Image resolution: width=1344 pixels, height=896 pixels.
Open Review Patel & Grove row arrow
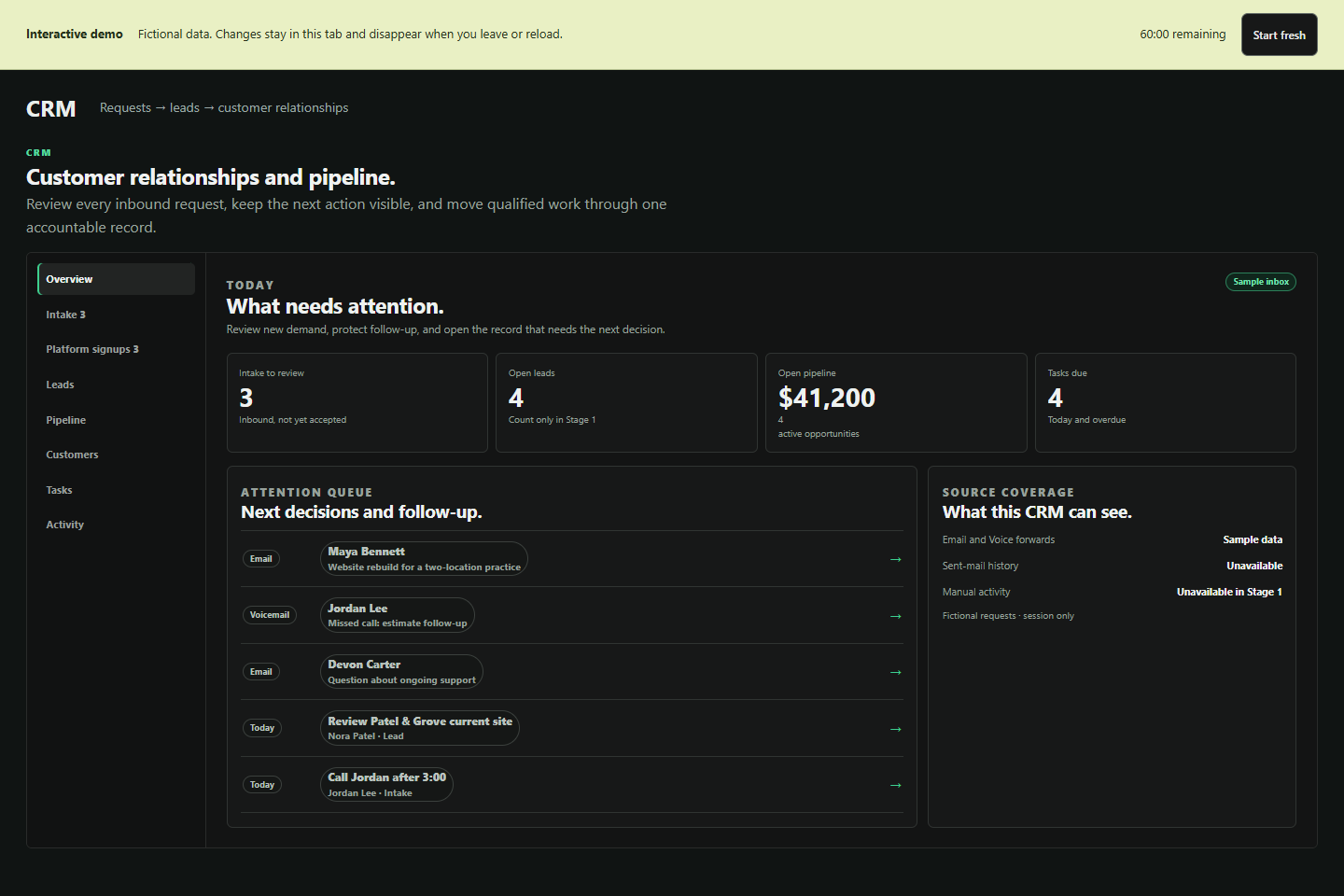click(x=895, y=729)
